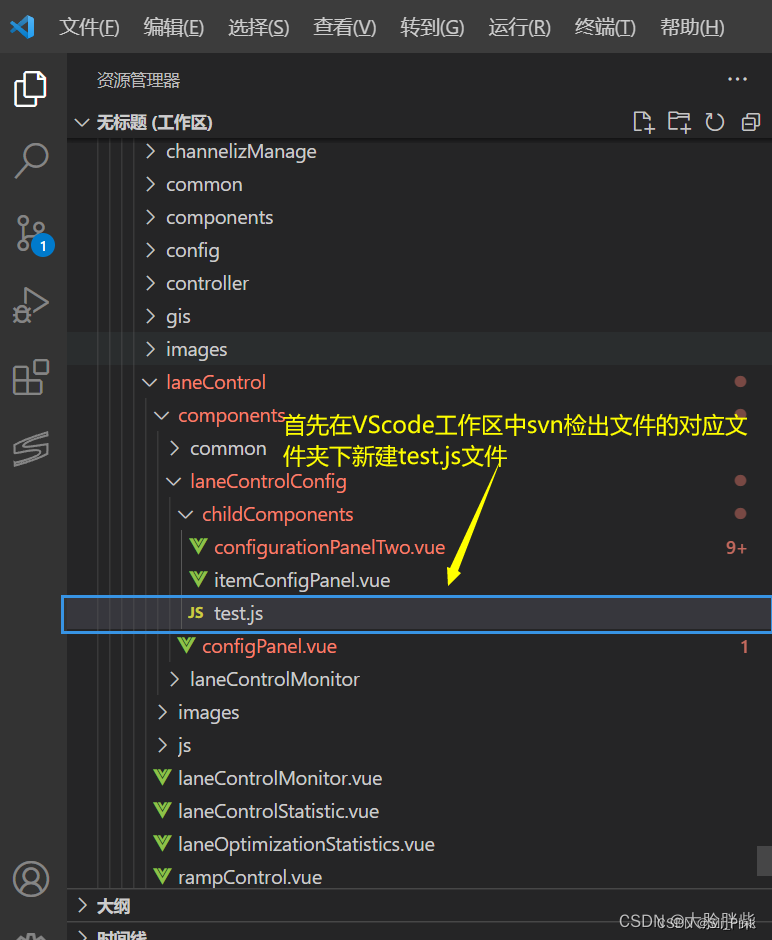
Task: Expand the laneControlMonitor folder
Action: tap(174, 679)
